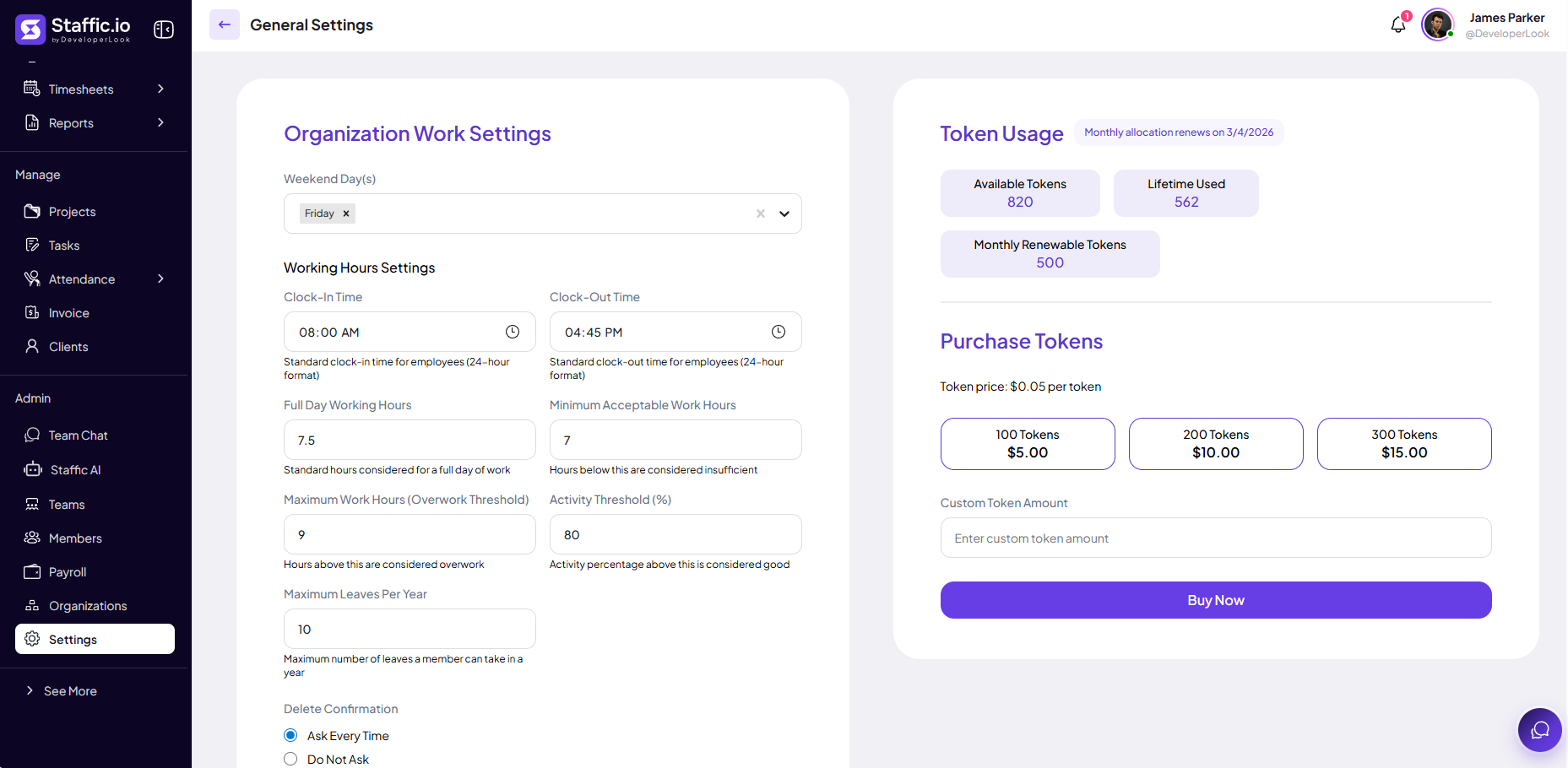
Task: Click the Lifetime Used 562 card
Action: (x=1186, y=193)
